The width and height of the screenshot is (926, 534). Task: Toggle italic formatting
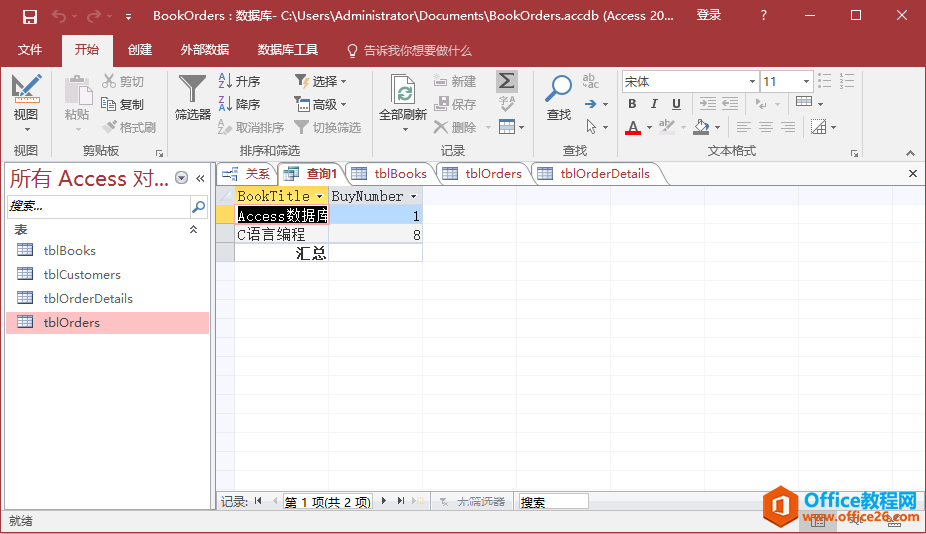(654, 104)
